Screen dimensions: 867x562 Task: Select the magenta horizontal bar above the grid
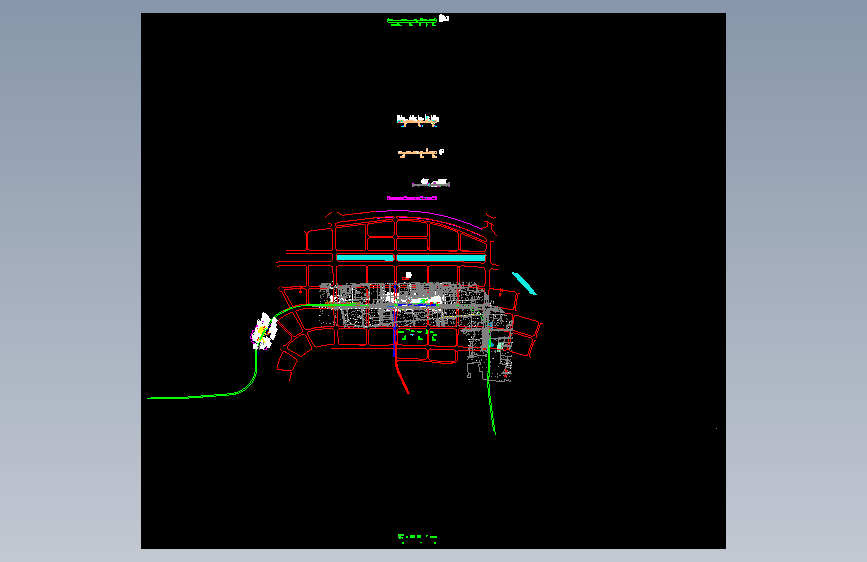click(x=412, y=198)
